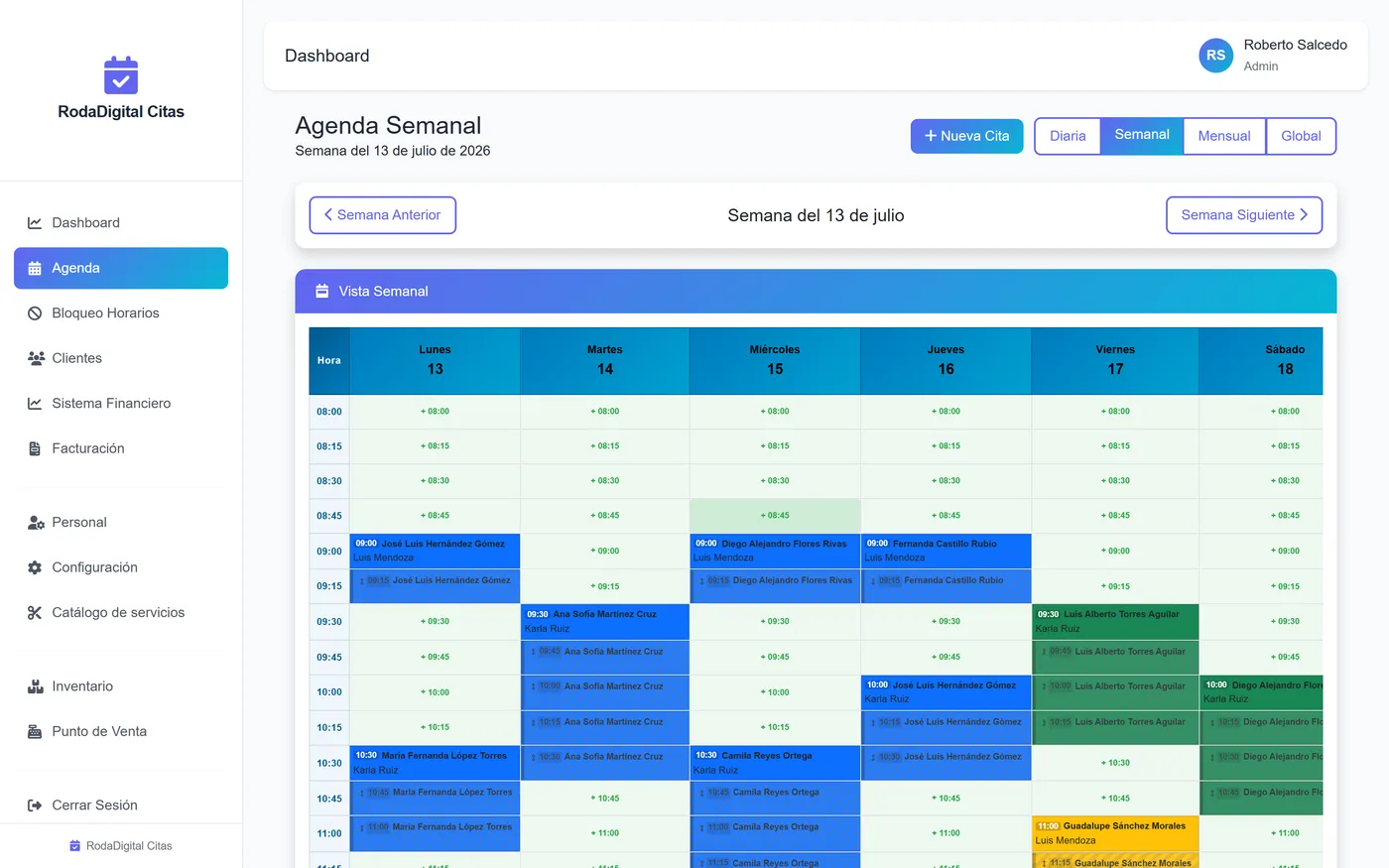Open 10:30 María Fernanda López Torres appointment
1389x868 pixels.
point(435,763)
